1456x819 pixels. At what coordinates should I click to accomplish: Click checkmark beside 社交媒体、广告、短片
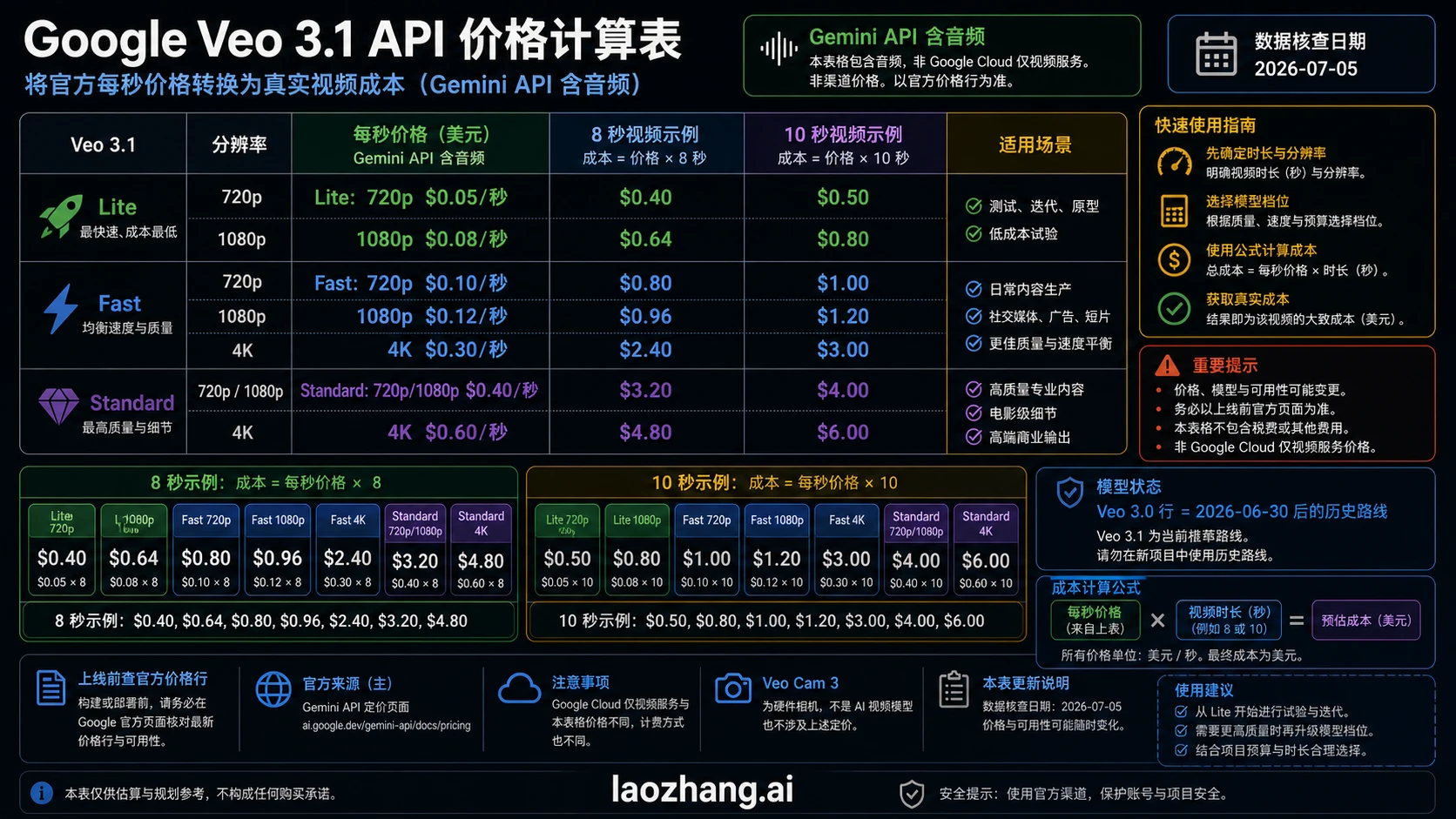(x=974, y=316)
